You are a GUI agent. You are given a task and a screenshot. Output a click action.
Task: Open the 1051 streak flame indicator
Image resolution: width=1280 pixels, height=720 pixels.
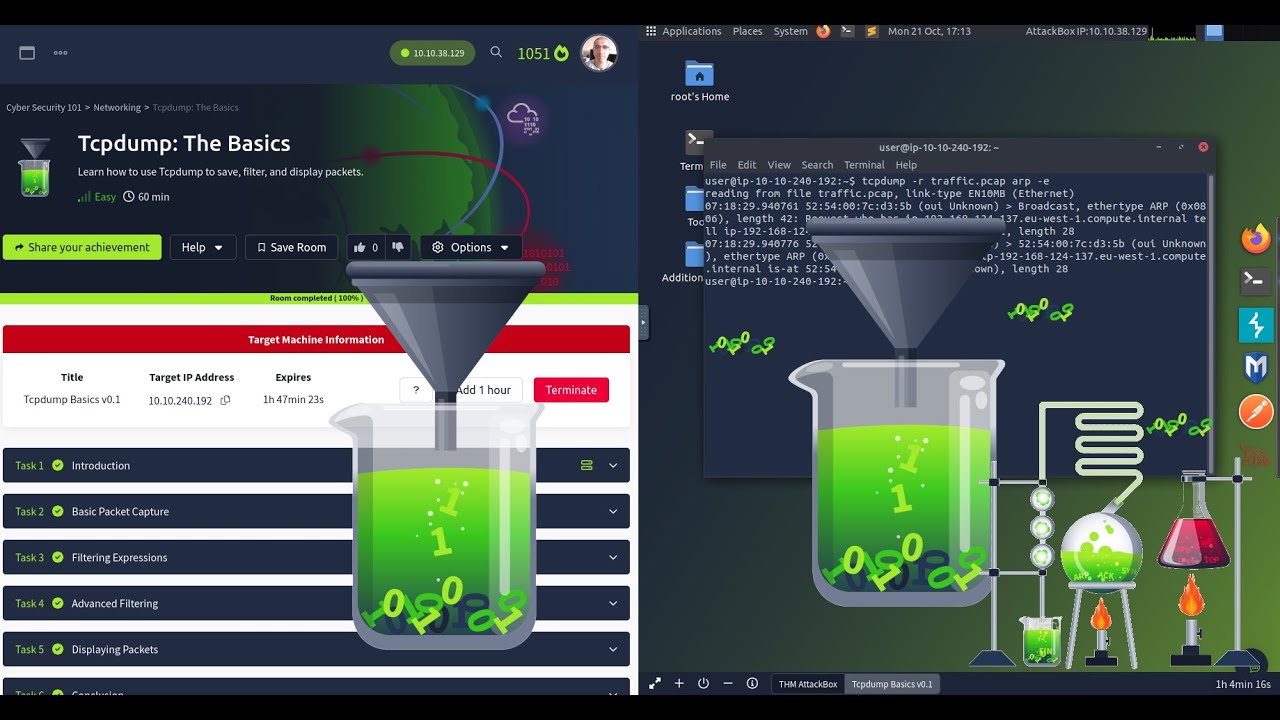(x=543, y=53)
